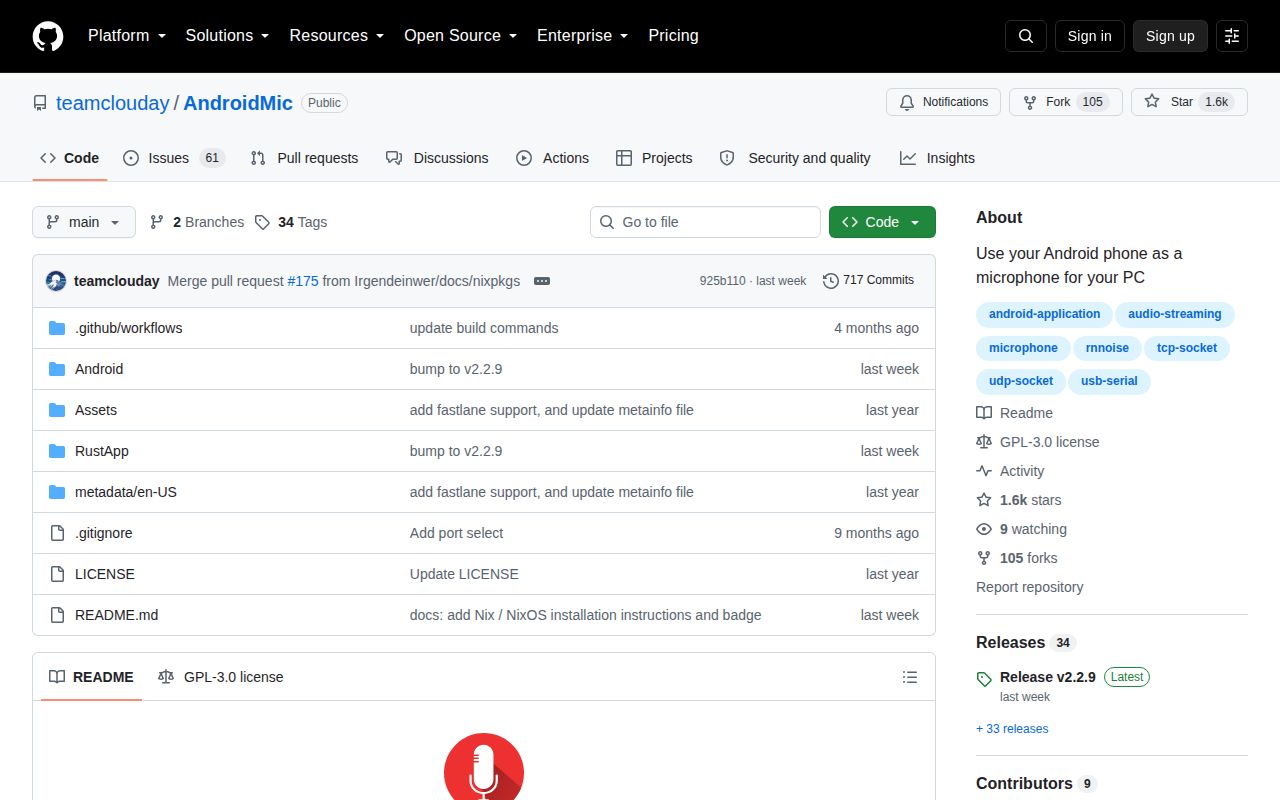Viewport: 1280px width, 800px height.
Task: Click the Sign up button
Action: [x=1170, y=36]
